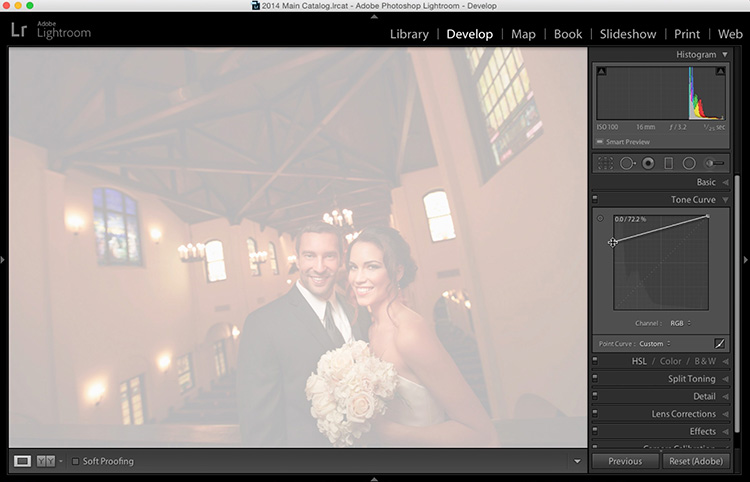This screenshot has height=482, width=750.
Task: Select the black point on tone curve
Action: (613, 242)
